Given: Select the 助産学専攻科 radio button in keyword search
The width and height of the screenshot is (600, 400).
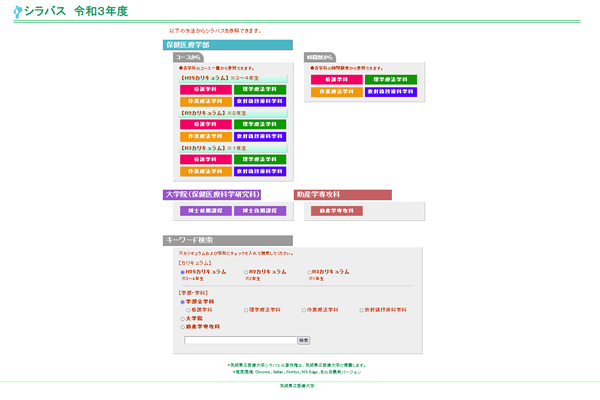Looking at the screenshot, I should coord(183,327).
